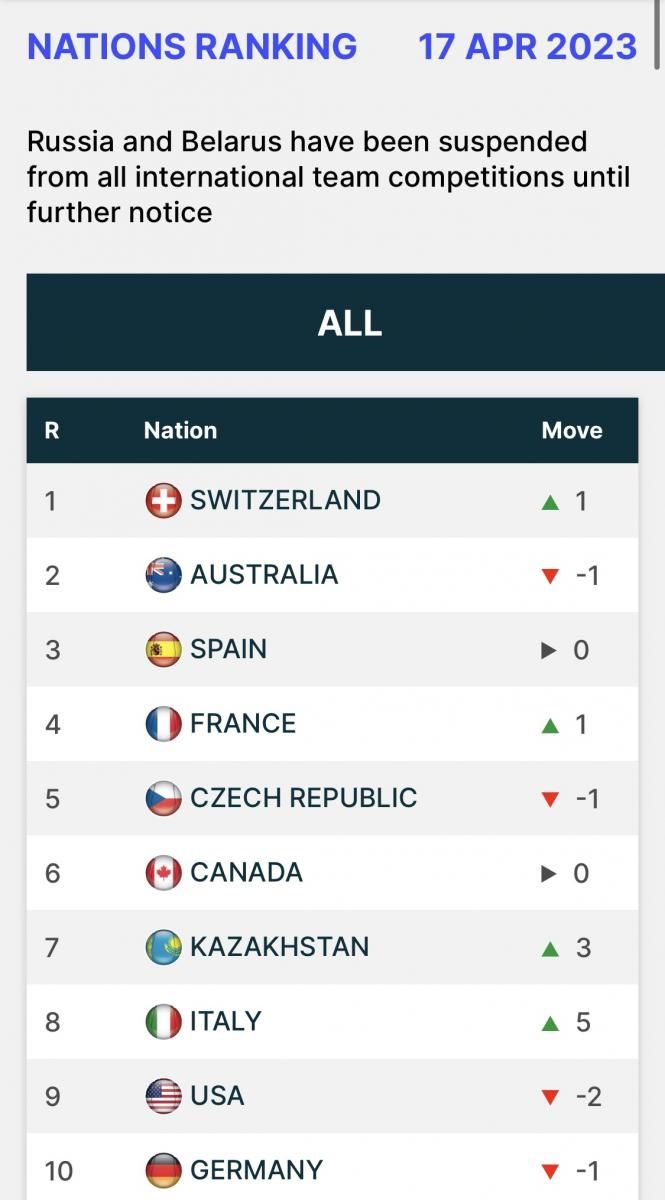This screenshot has width=665, height=1200.
Task: Click the Canada flag icon
Action: click(163, 873)
